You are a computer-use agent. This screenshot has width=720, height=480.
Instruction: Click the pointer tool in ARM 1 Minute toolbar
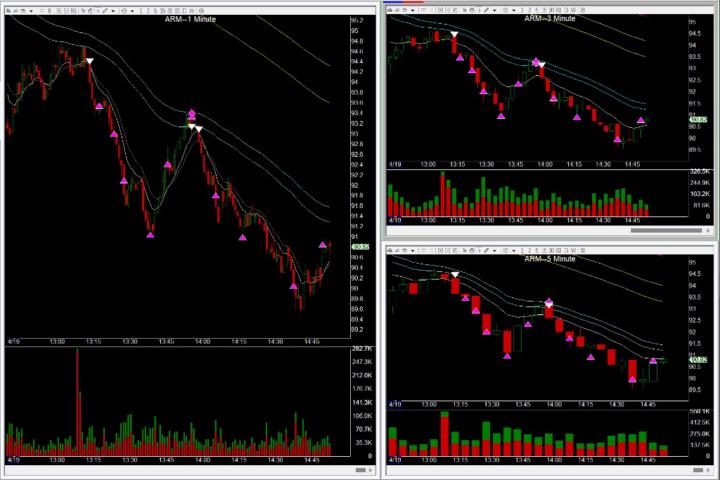click(x=83, y=10)
